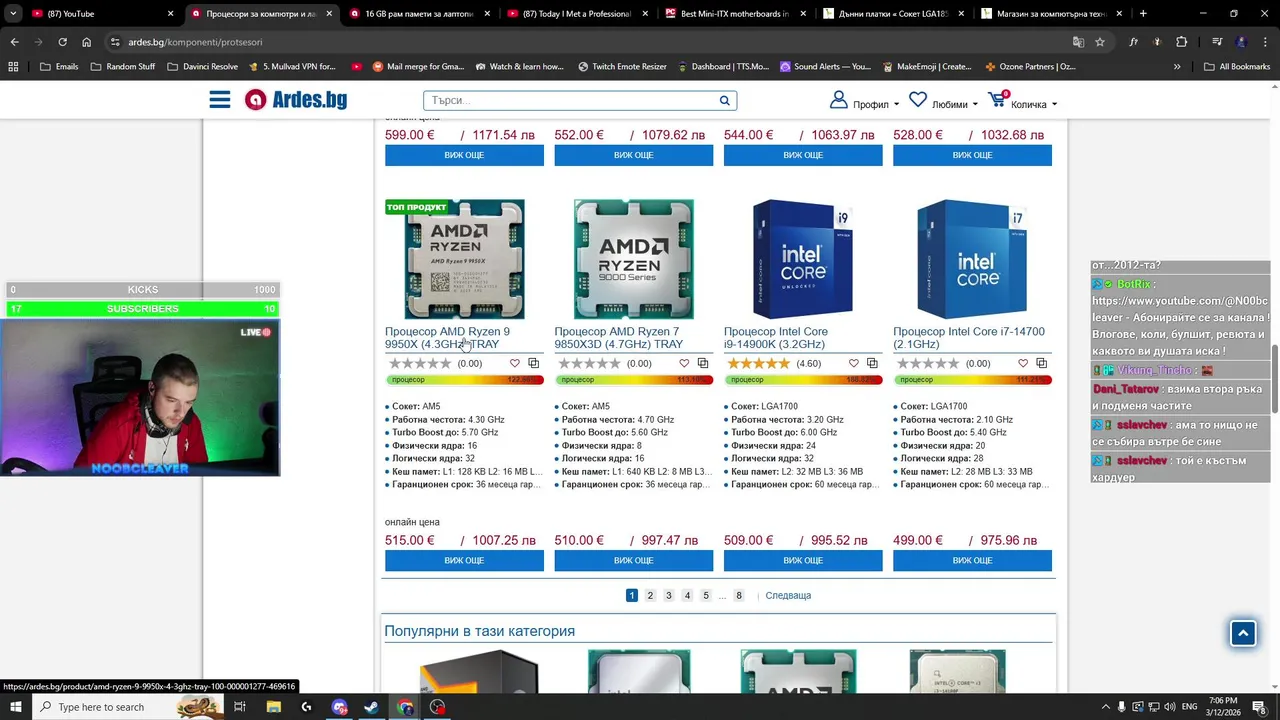Switch to the (87) YouTube tab
This screenshot has height=720, width=1280.
(100, 14)
